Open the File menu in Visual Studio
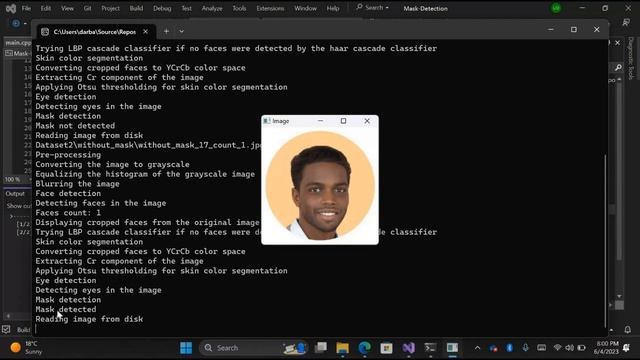This screenshot has height=360, width=640. pyautogui.click(x=26, y=8)
